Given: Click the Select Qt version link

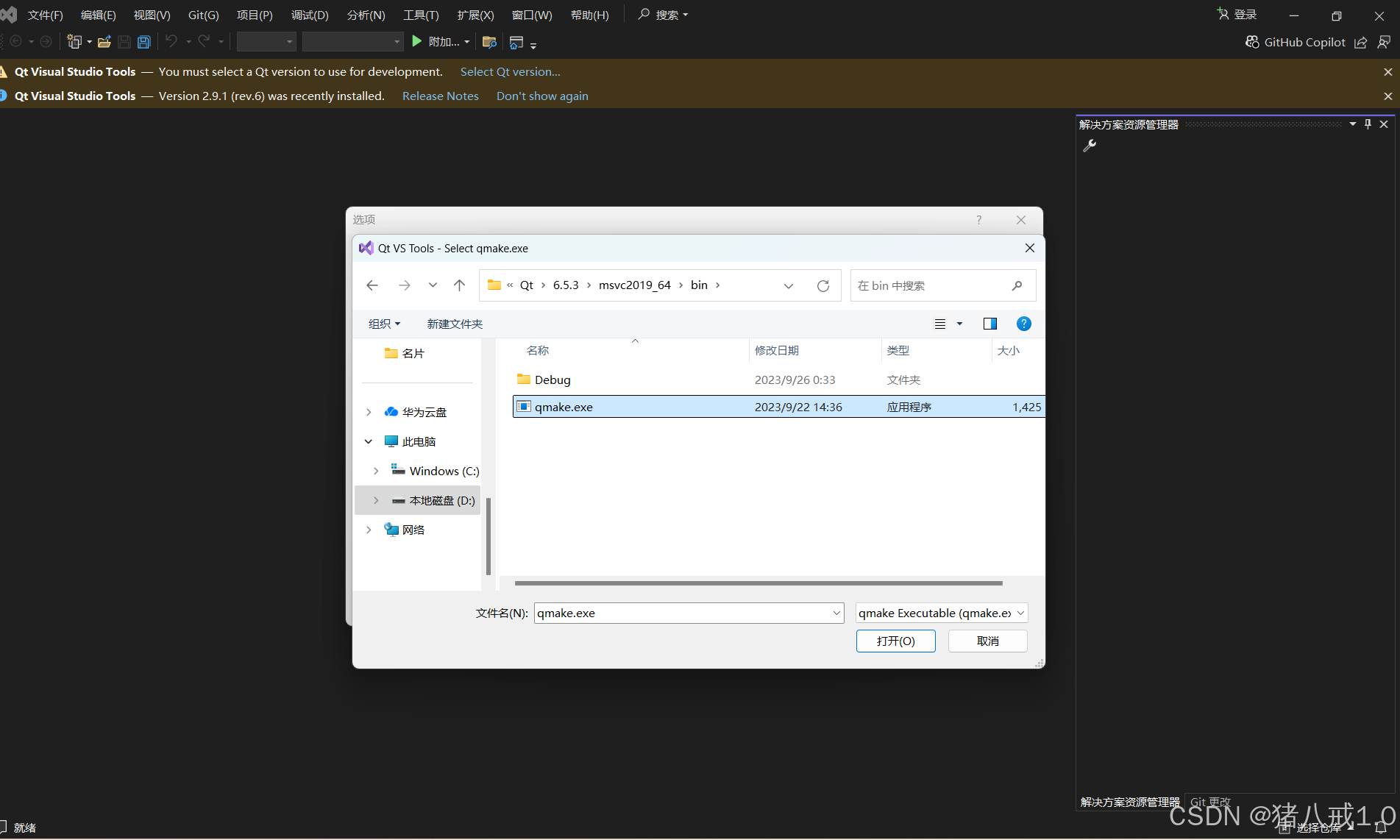Looking at the screenshot, I should tap(510, 71).
